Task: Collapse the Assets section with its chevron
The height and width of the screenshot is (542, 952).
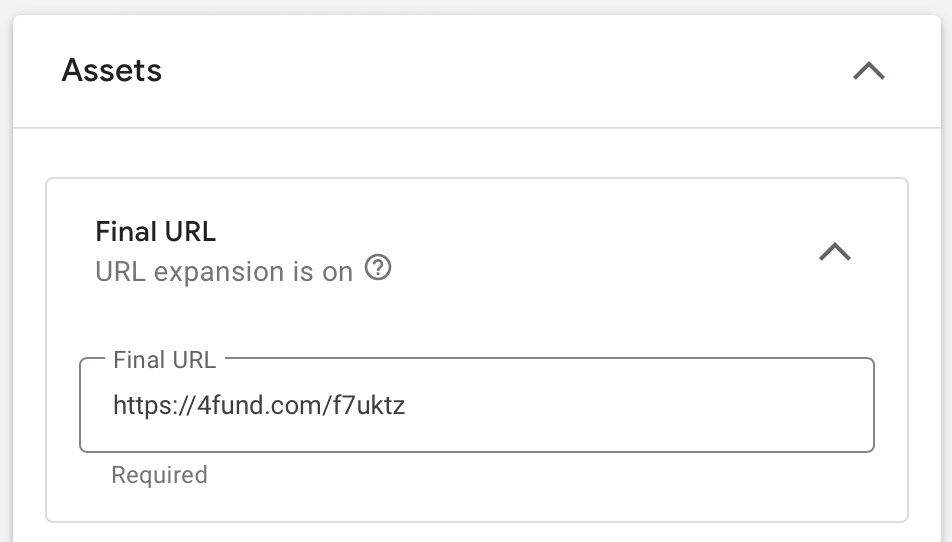Action: (869, 70)
